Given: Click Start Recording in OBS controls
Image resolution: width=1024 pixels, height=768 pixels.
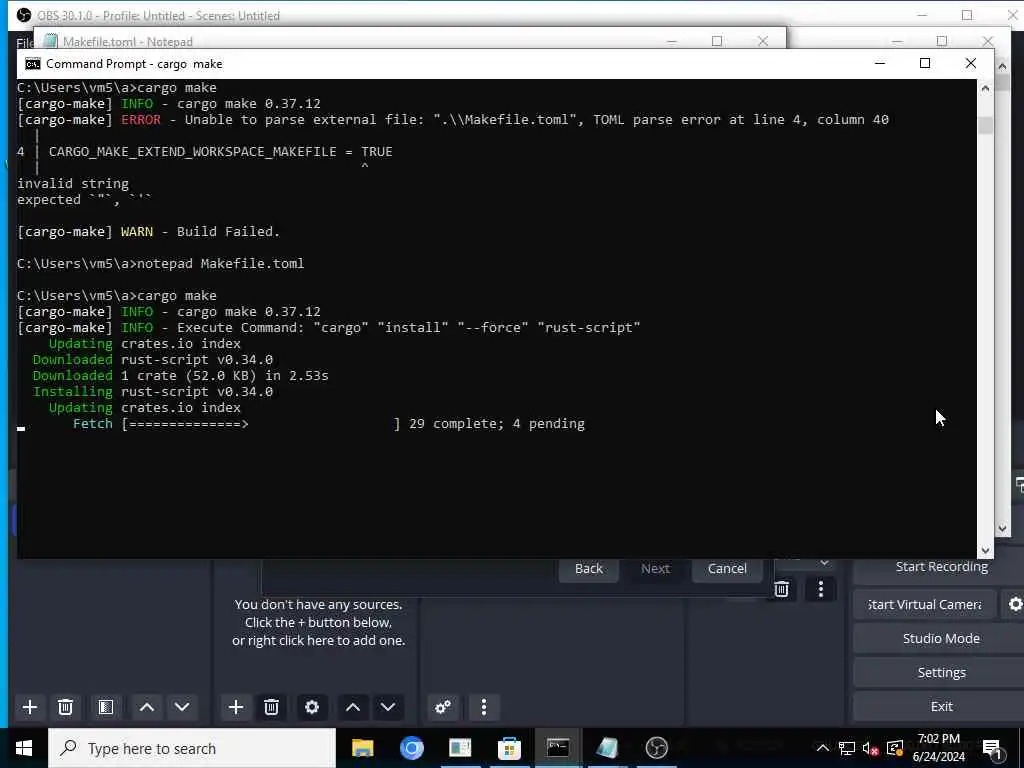Looking at the screenshot, I should coord(942,567).
